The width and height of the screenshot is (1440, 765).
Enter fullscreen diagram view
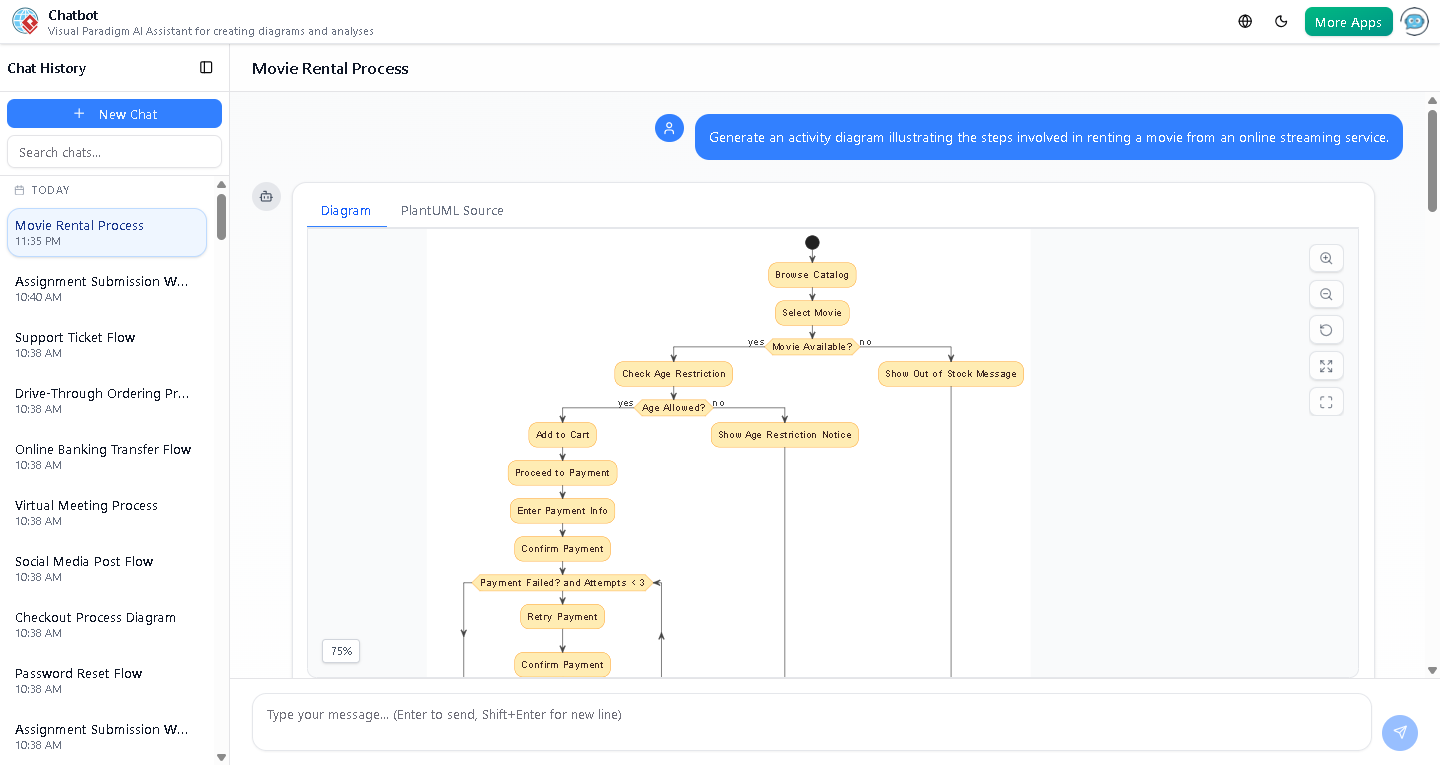tap(1326, 401)
